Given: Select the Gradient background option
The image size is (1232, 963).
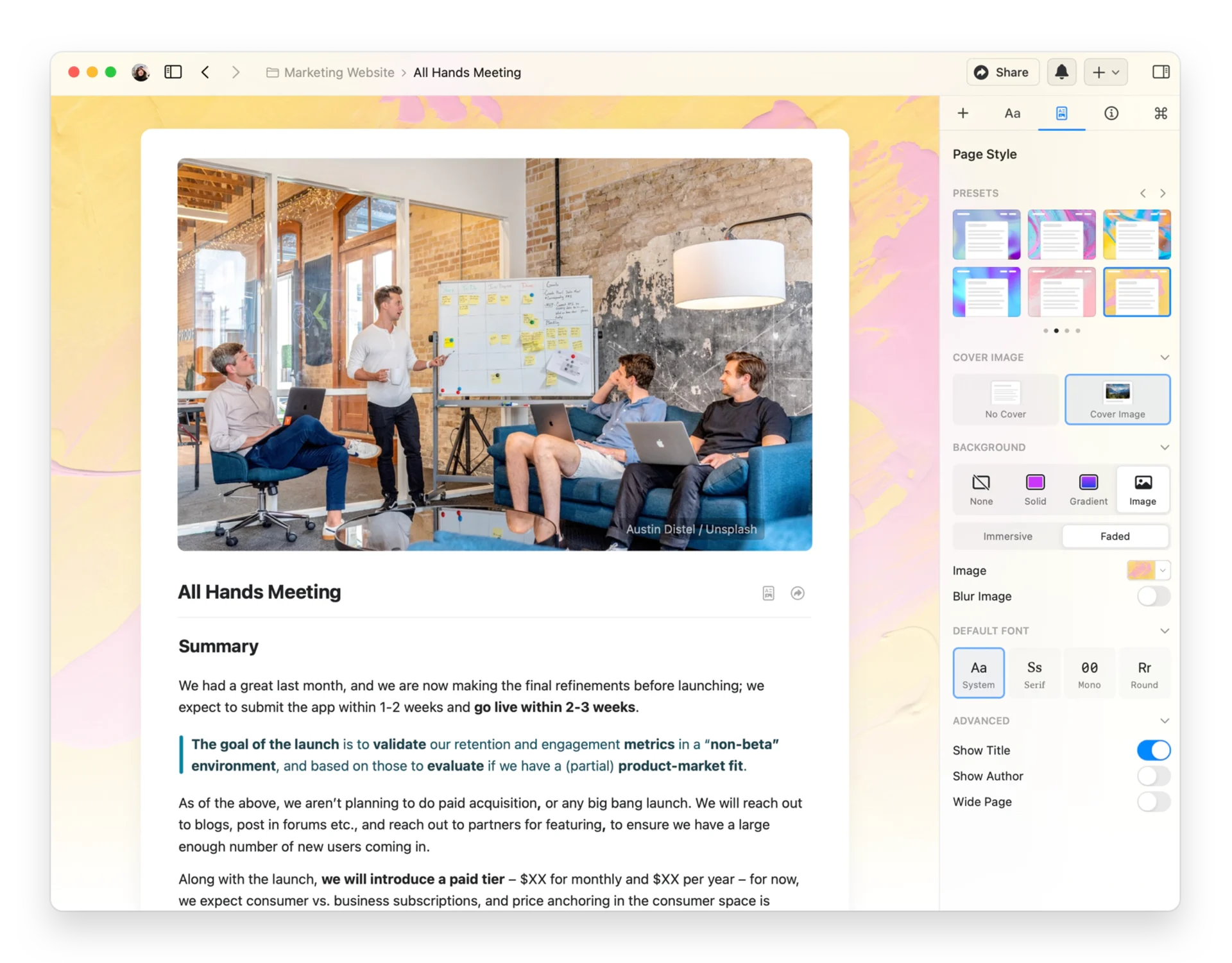Looking at the screenshot, I should [1088, 490].
